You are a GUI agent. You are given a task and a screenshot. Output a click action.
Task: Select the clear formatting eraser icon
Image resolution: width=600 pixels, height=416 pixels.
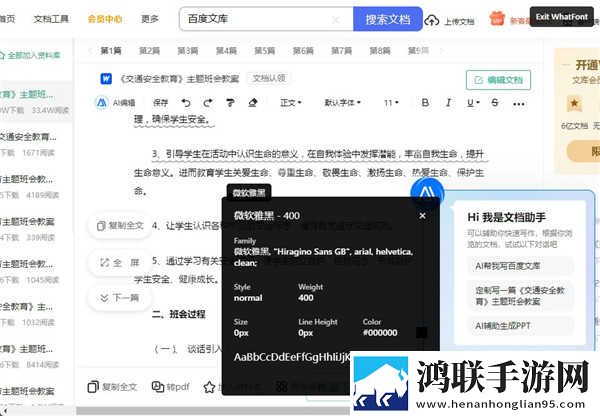coord(253,103)
